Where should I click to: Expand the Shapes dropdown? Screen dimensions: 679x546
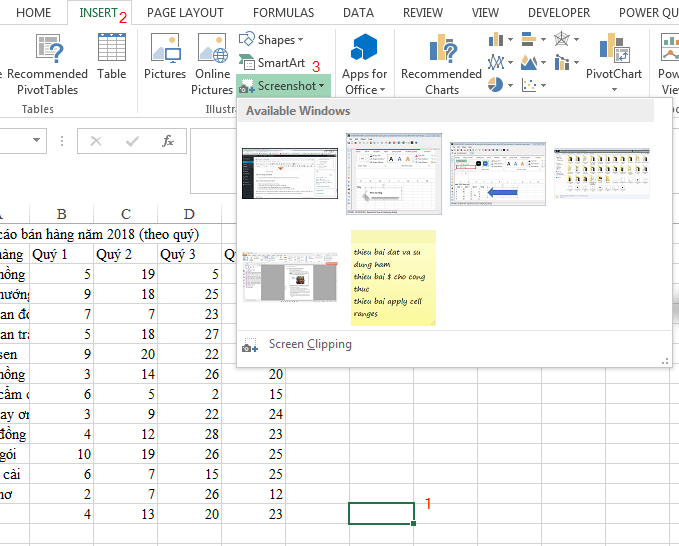point(271,40)
